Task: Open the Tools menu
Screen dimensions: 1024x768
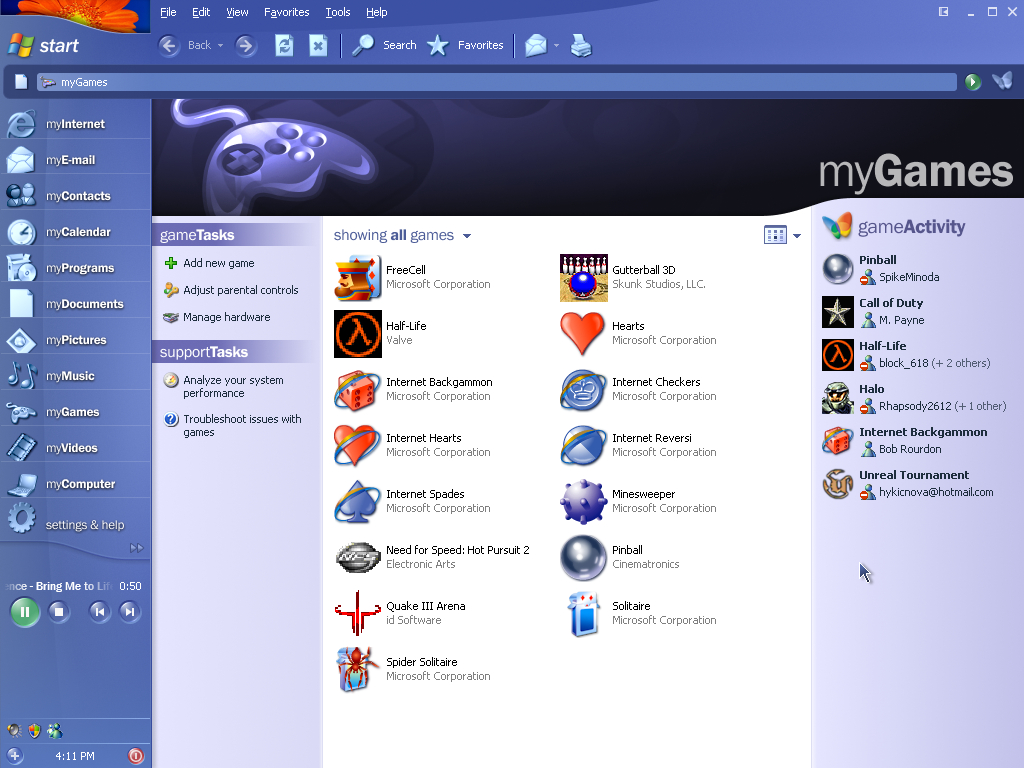Action: pos(337,12)
